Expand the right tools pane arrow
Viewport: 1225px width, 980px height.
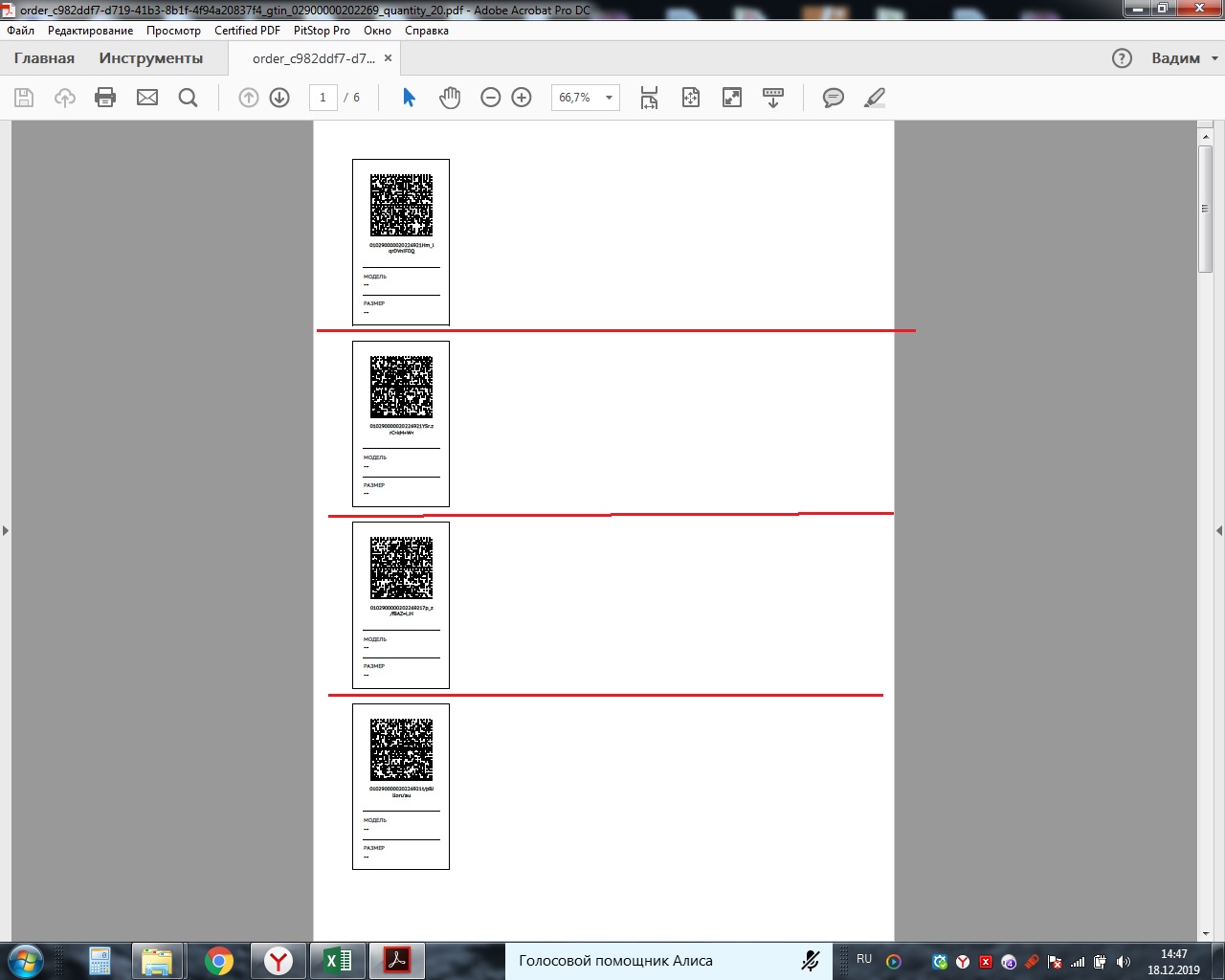[x=1219, y=530]
